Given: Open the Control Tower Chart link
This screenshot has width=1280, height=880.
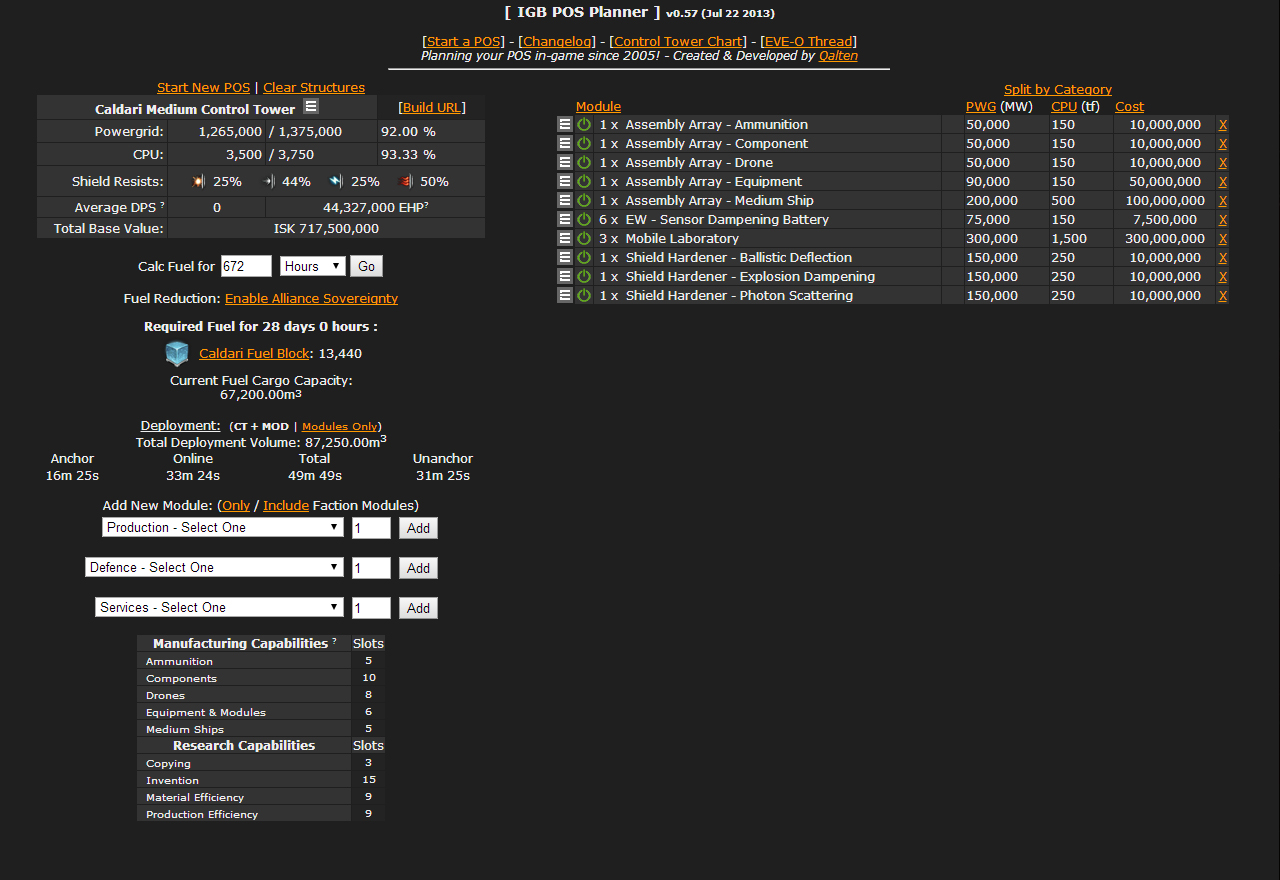Looking at the screenshot, I should (679, 42).
